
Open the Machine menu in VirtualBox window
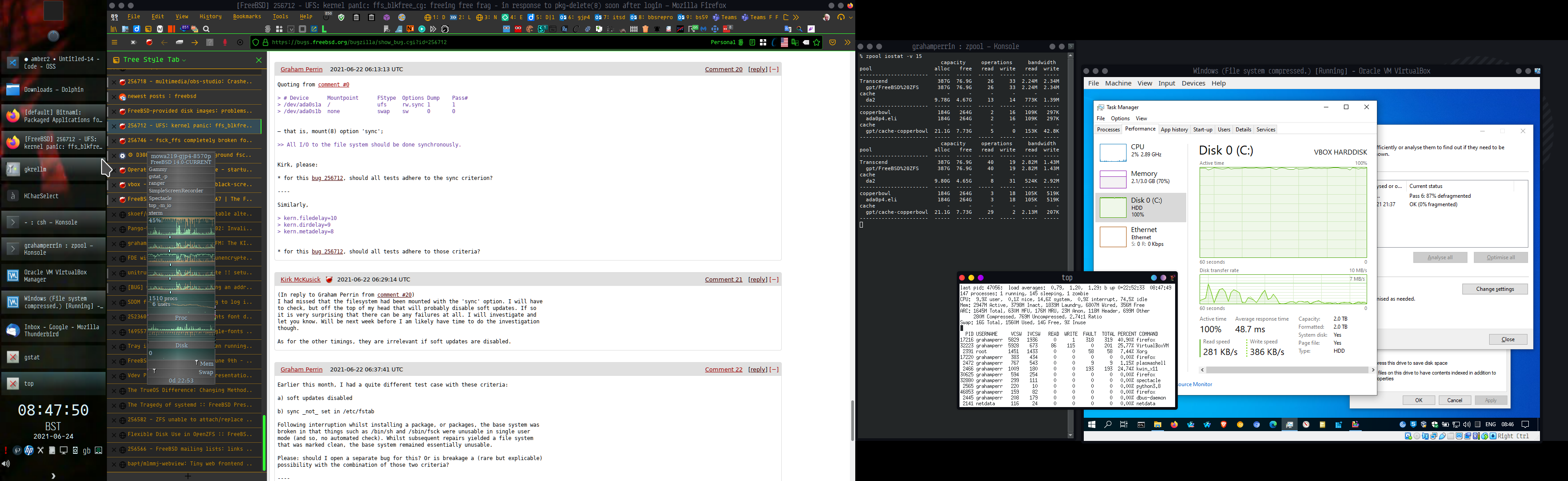[x=1118, y=83]
